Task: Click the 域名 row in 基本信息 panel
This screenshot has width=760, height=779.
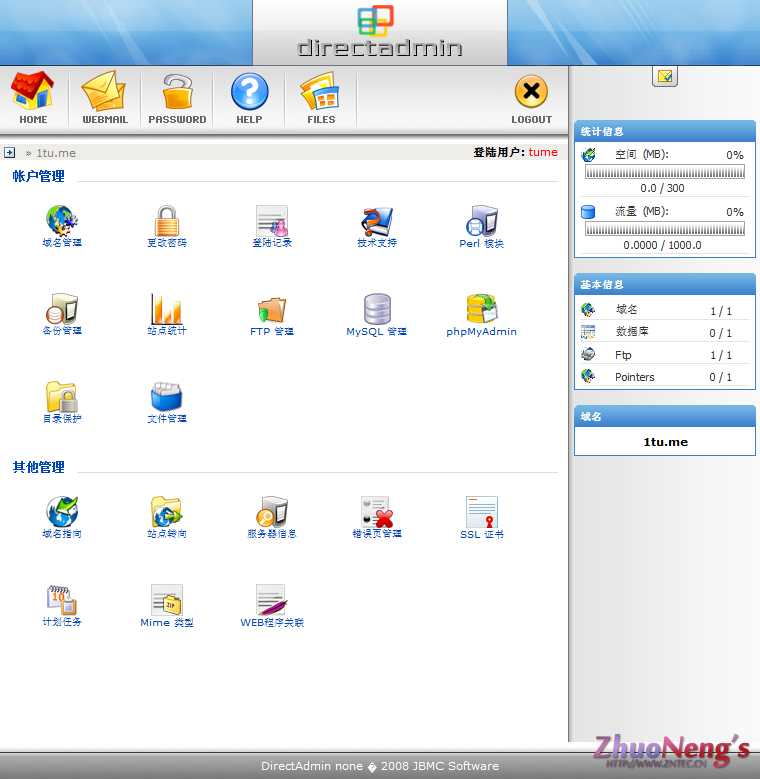Action: pyautogui.click(x=665, y=310)
